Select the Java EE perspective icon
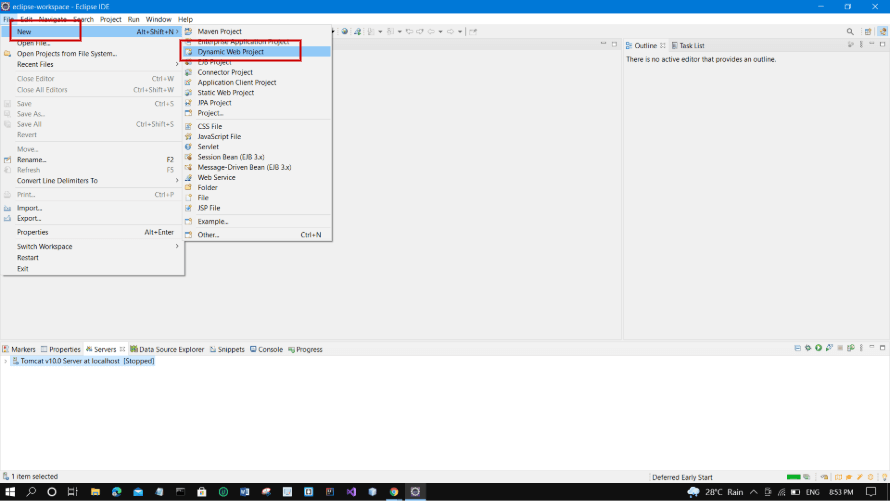Image resolution: width=891 pixels, height=502 pixels. 882,32
